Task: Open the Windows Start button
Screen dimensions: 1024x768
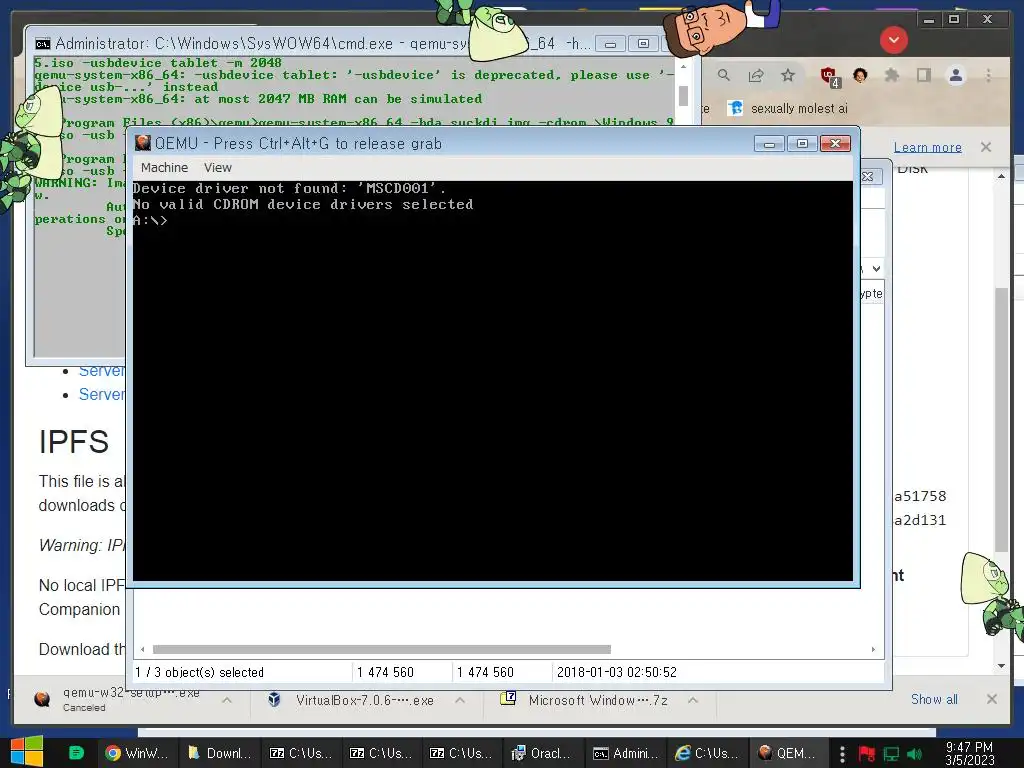Action: point(27,752)
